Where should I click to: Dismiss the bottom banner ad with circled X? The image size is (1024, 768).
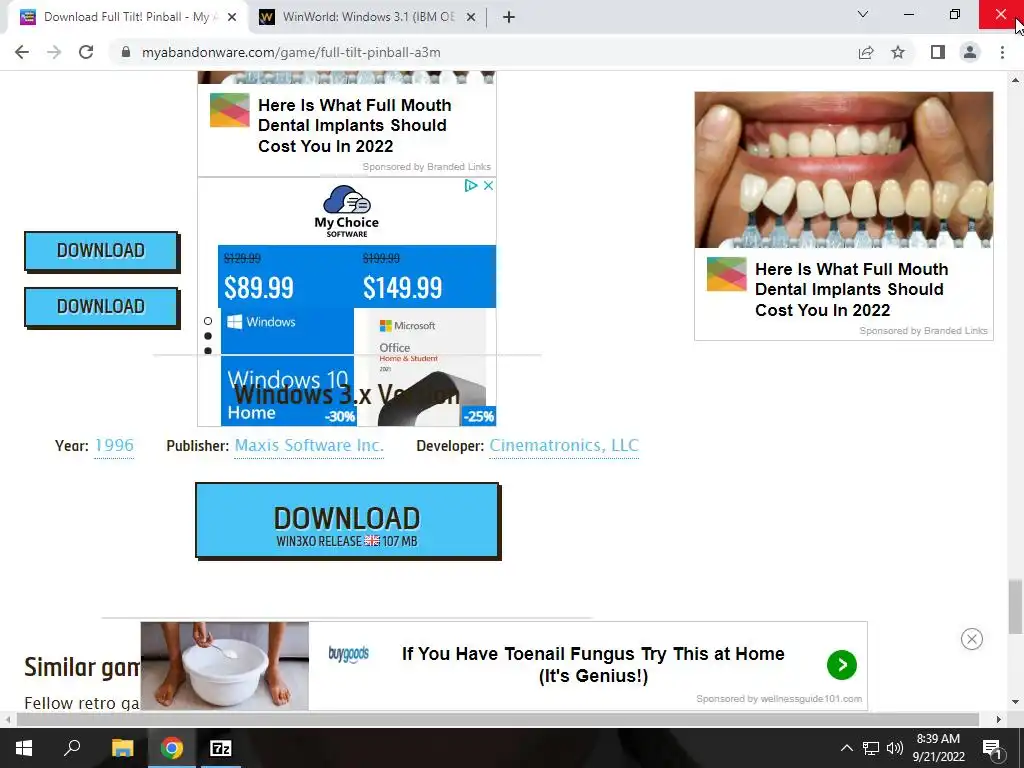tap(972, 639)
